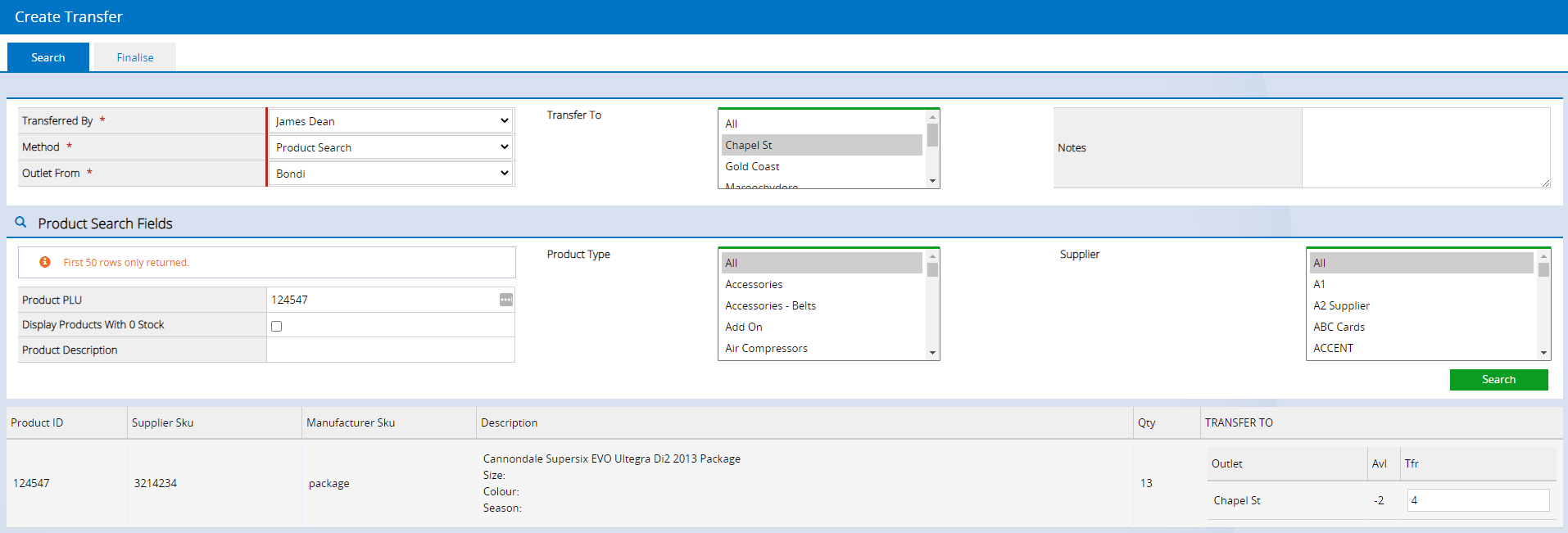Switch to the Finalise tab
Viewport: 1568px width, 533px height.
tap(135, 57)
